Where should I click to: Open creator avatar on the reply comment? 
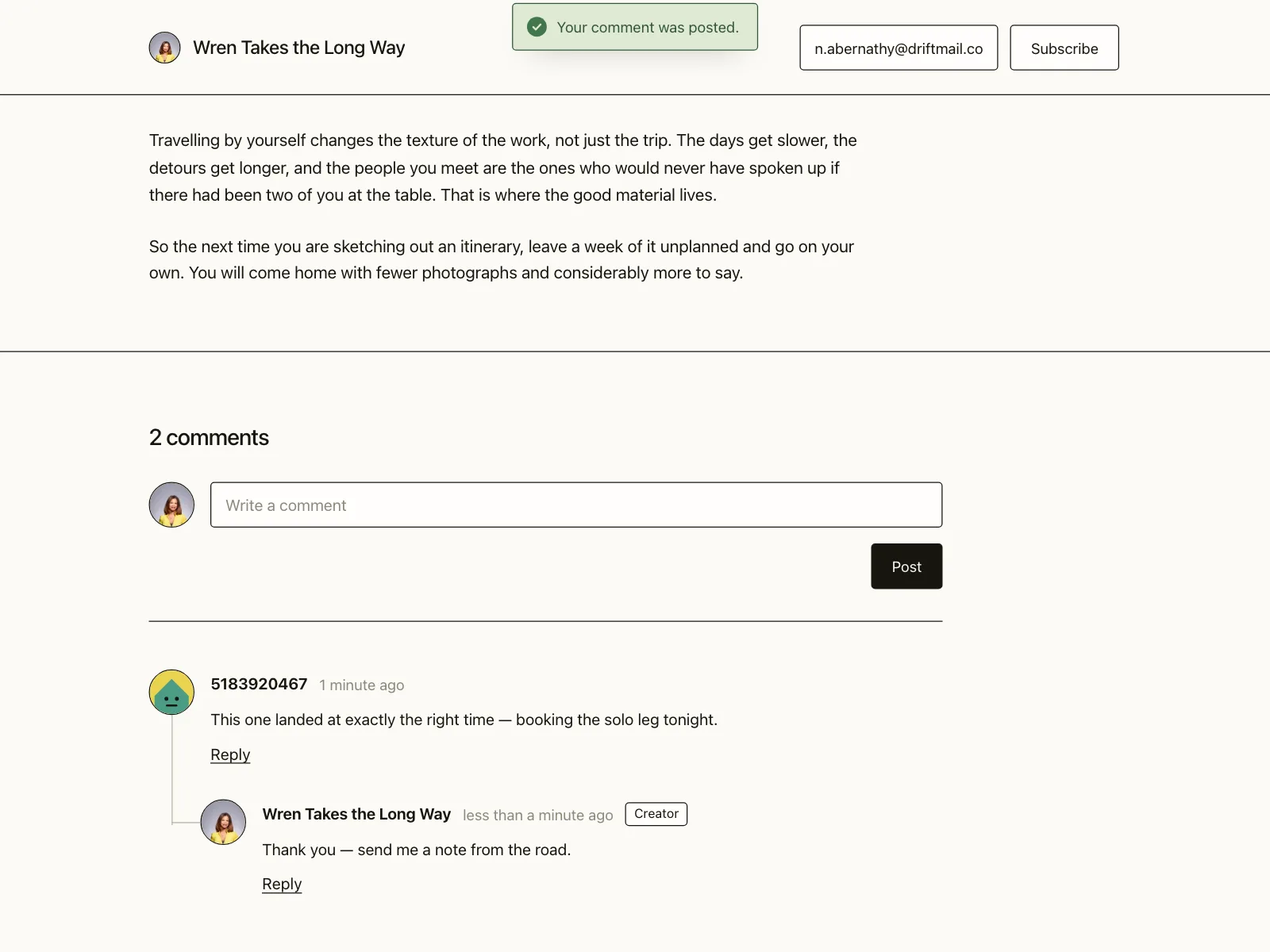coord(223,822)
